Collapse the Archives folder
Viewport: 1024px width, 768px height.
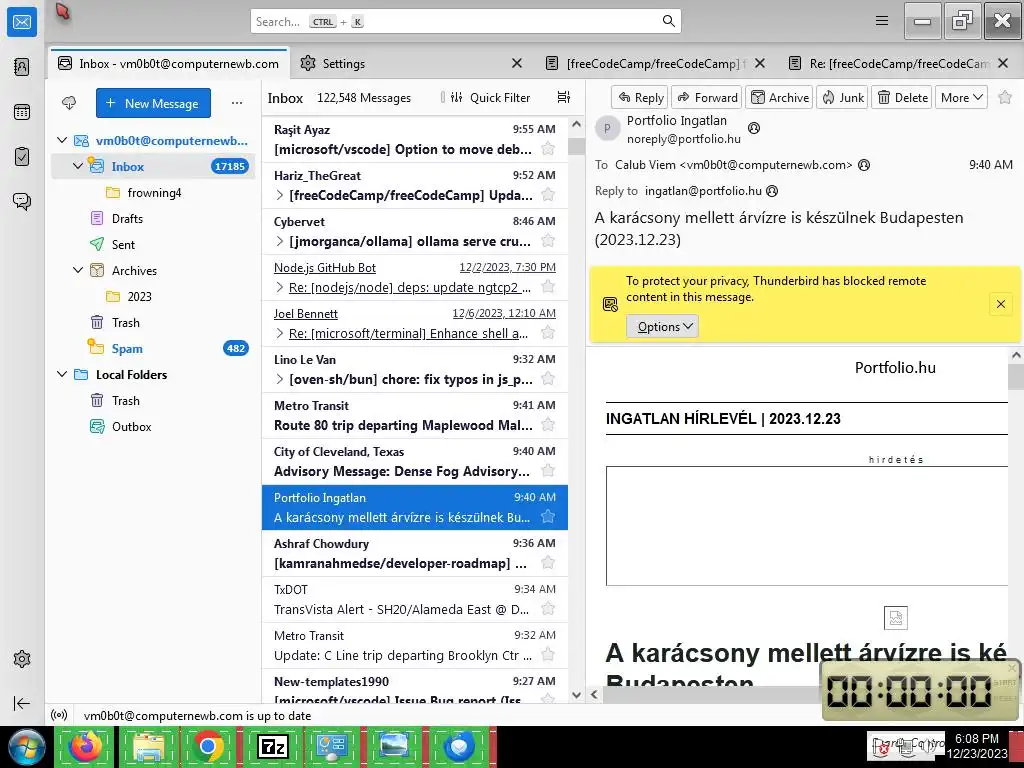[x=78, y=270]
